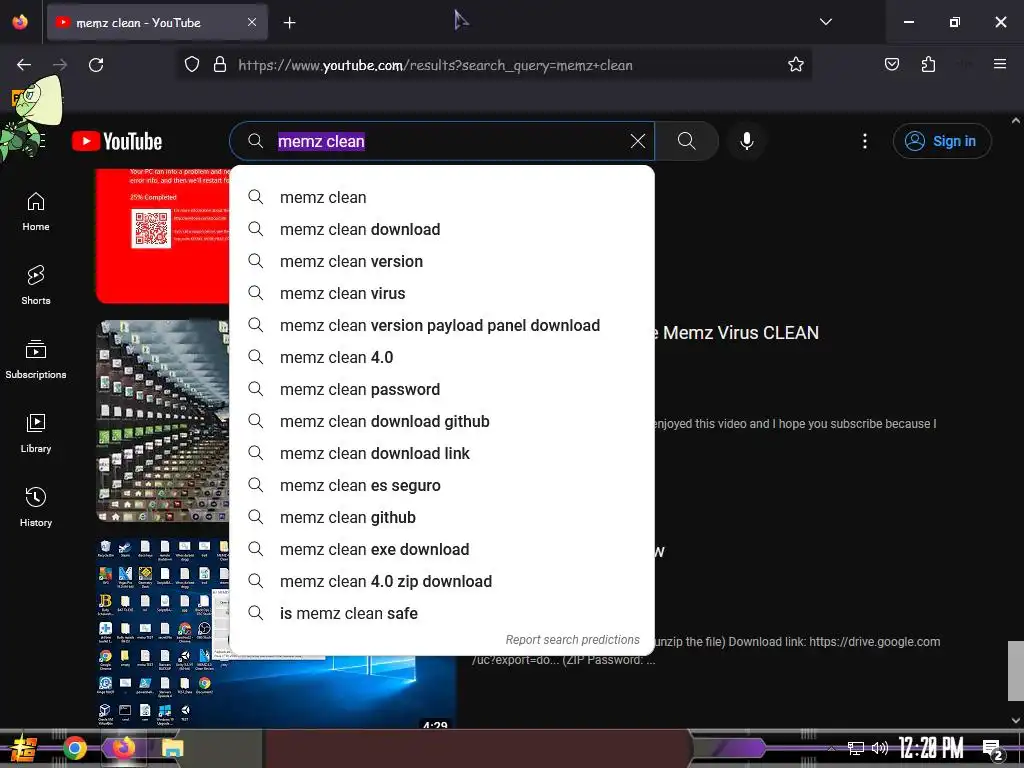
Task: Open the extensions puzzle icon
Action: click(928, 65)
